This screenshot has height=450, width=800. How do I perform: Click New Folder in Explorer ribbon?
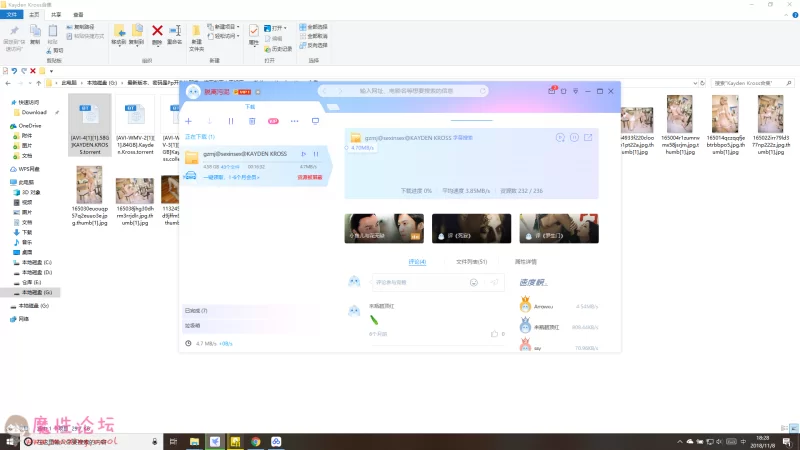point(196,38)
